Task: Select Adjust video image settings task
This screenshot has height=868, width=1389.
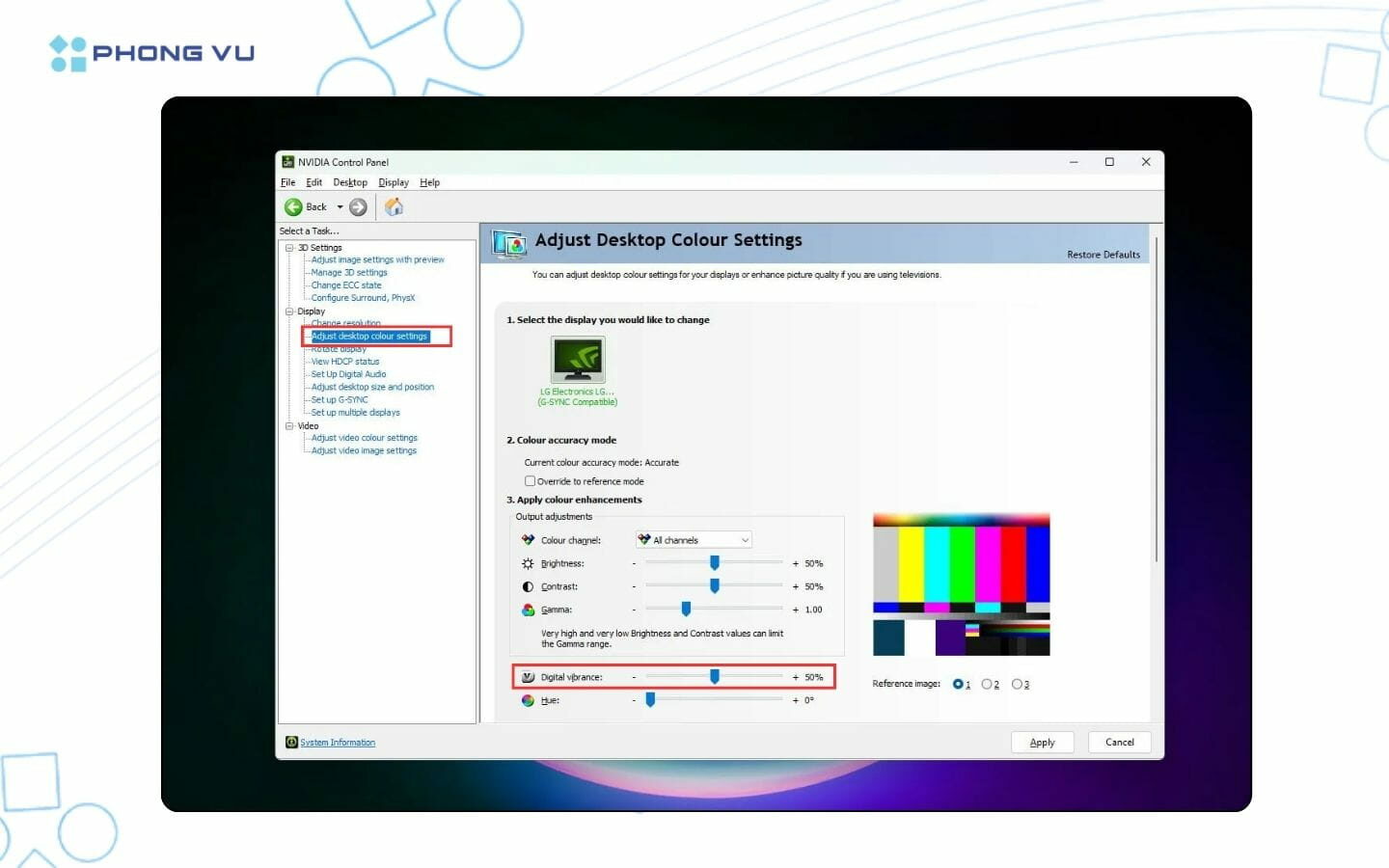Action: point(364,450)
